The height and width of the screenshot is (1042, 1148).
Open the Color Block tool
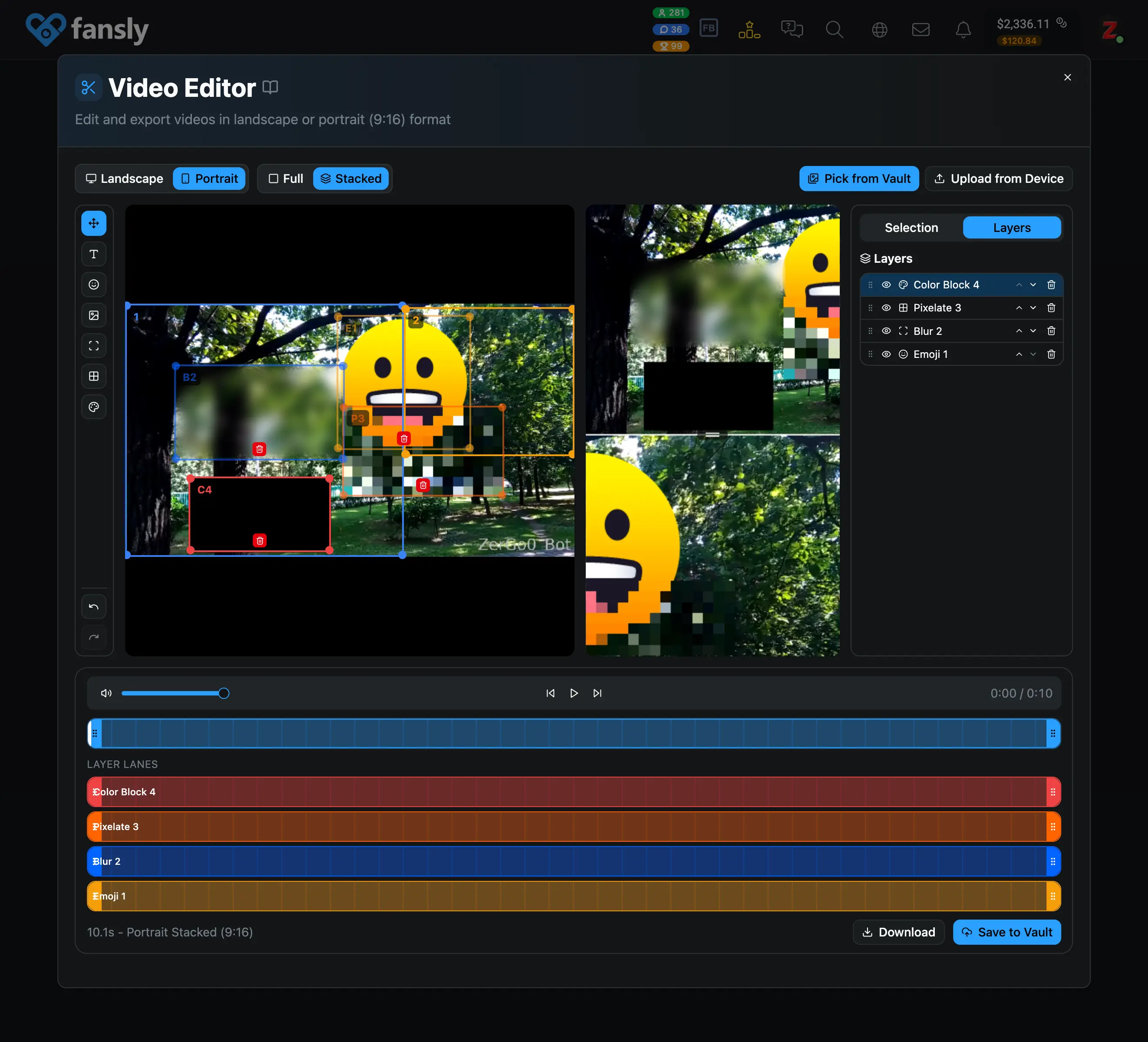point(93,407)
